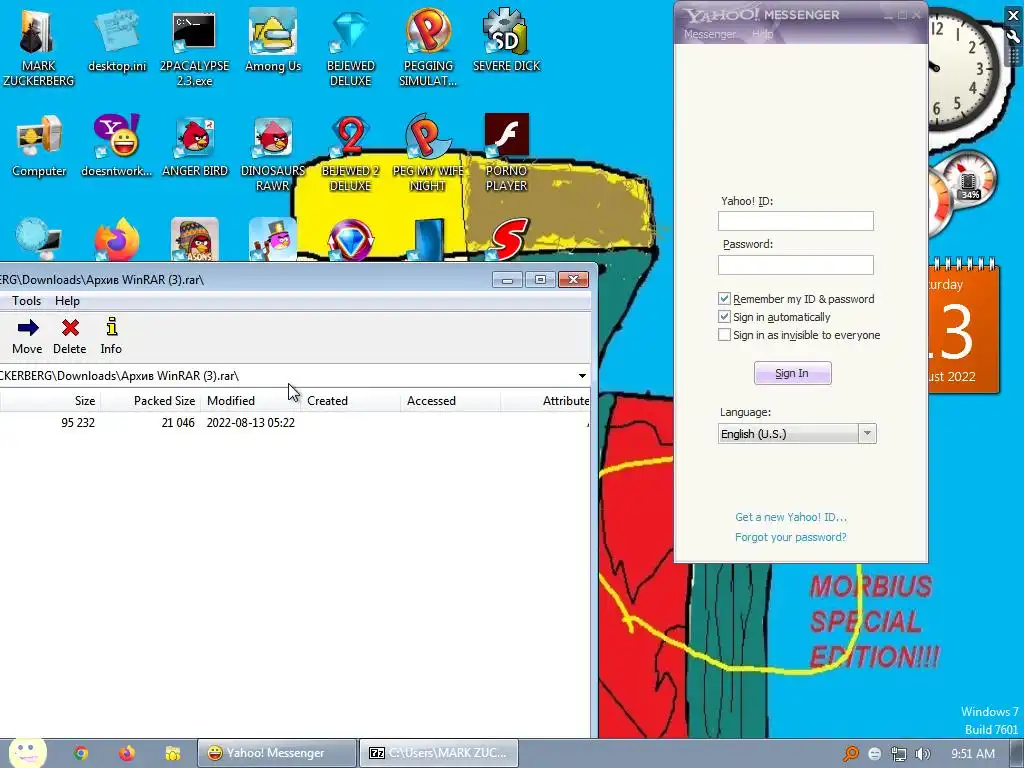This screenshot has height=768, width=1024.
Task: Click the Yahoo! ID input field
Action: [x=795, y=221]
